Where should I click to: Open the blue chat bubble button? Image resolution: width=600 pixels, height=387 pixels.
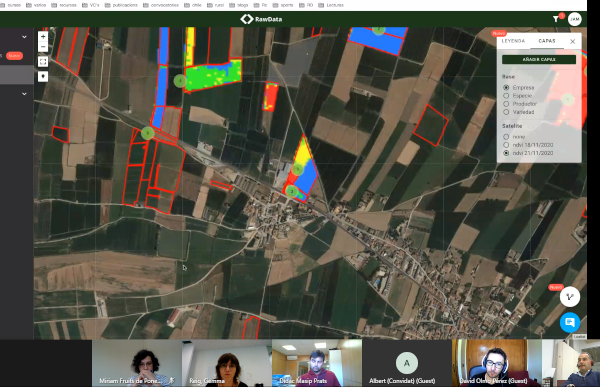click(x=570, y=322)
